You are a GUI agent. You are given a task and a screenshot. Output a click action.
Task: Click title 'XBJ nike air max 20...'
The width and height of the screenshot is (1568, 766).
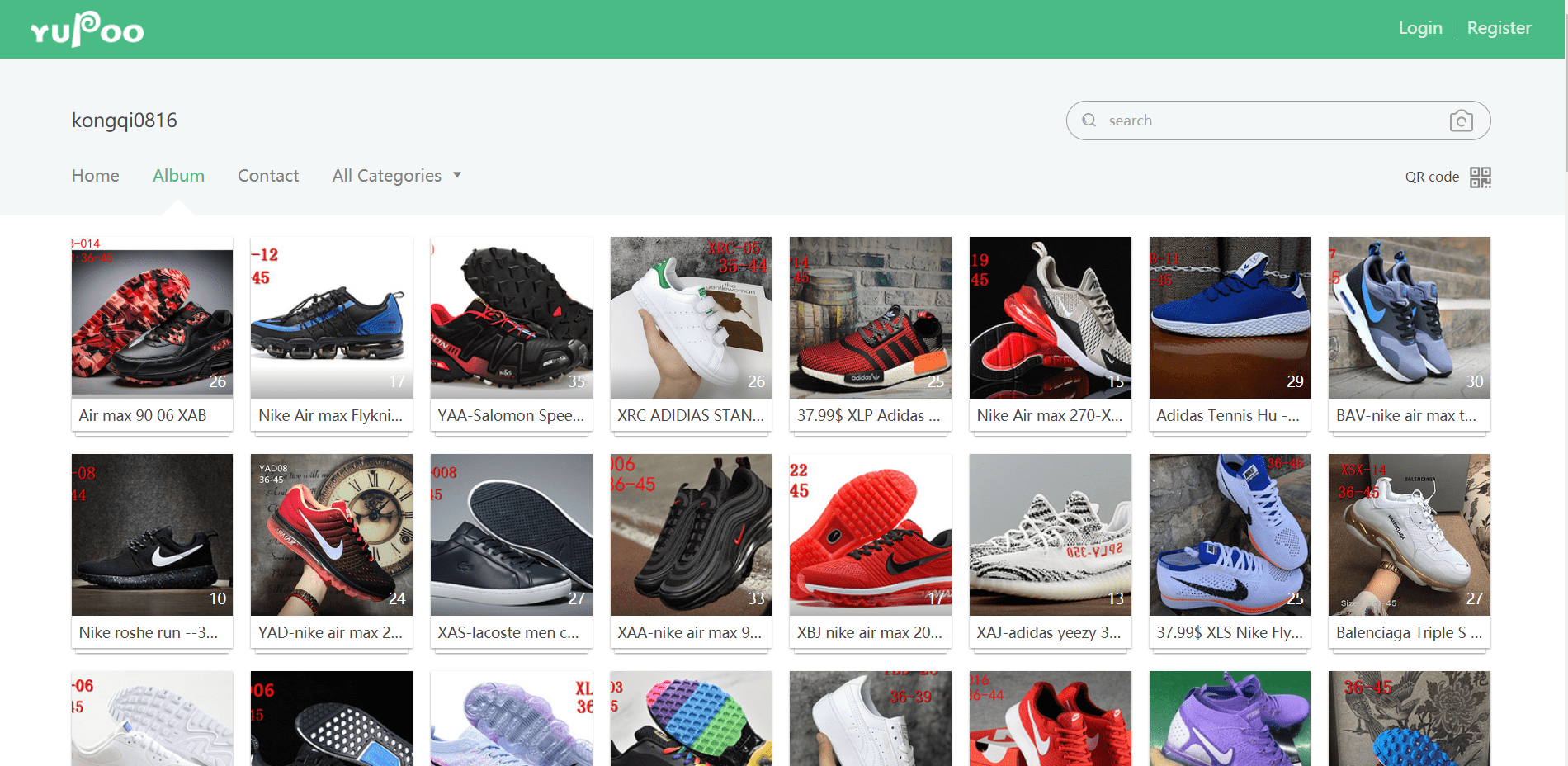pos(870,632)
